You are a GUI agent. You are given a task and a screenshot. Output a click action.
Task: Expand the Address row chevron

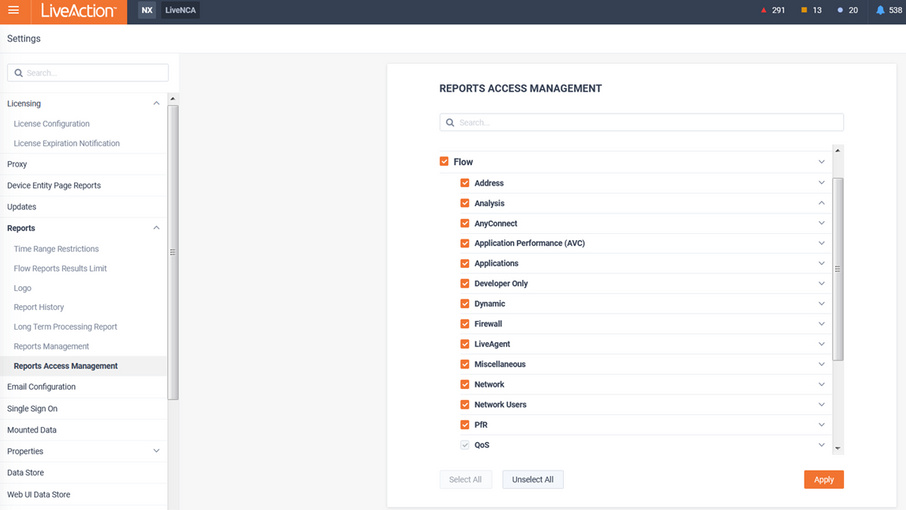pos(821,183)
